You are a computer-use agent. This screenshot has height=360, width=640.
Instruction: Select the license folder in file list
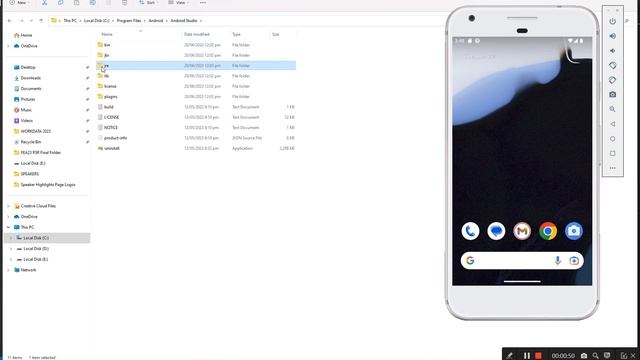tap(110, 86)
